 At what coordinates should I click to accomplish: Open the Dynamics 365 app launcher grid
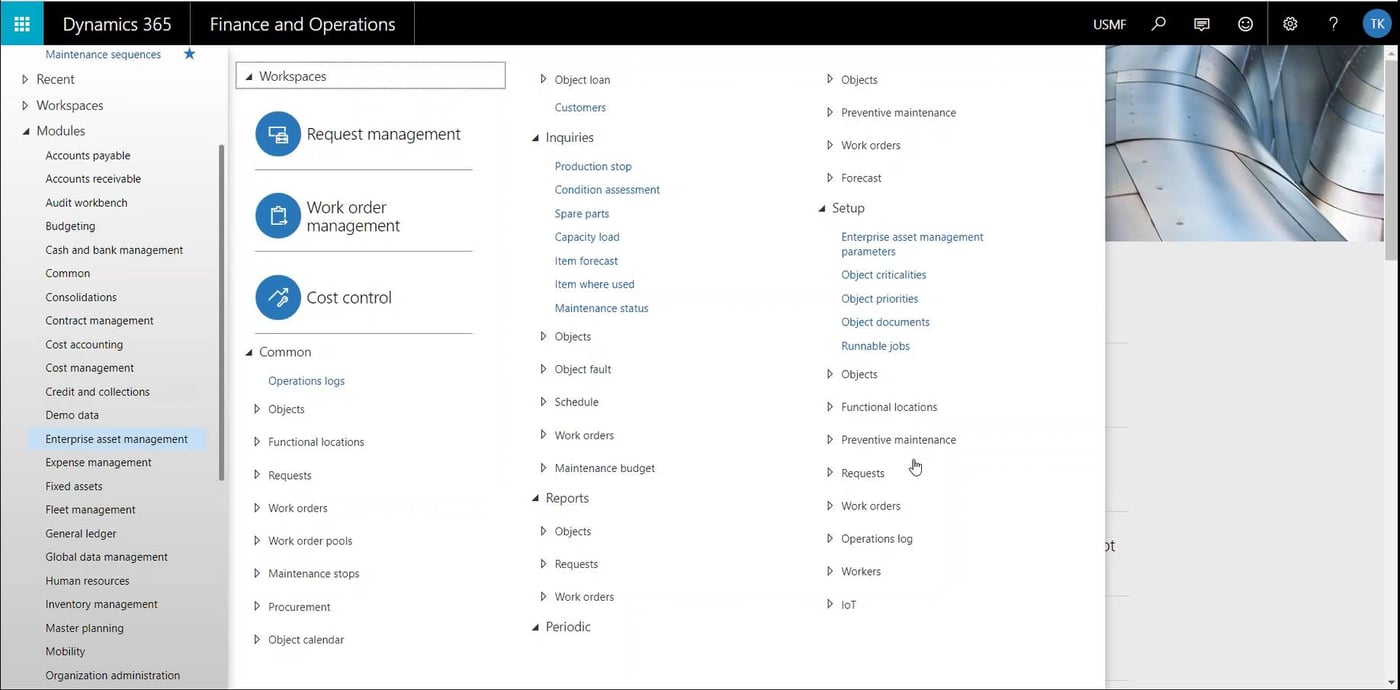pyautogui.click(x=21, y=23)
